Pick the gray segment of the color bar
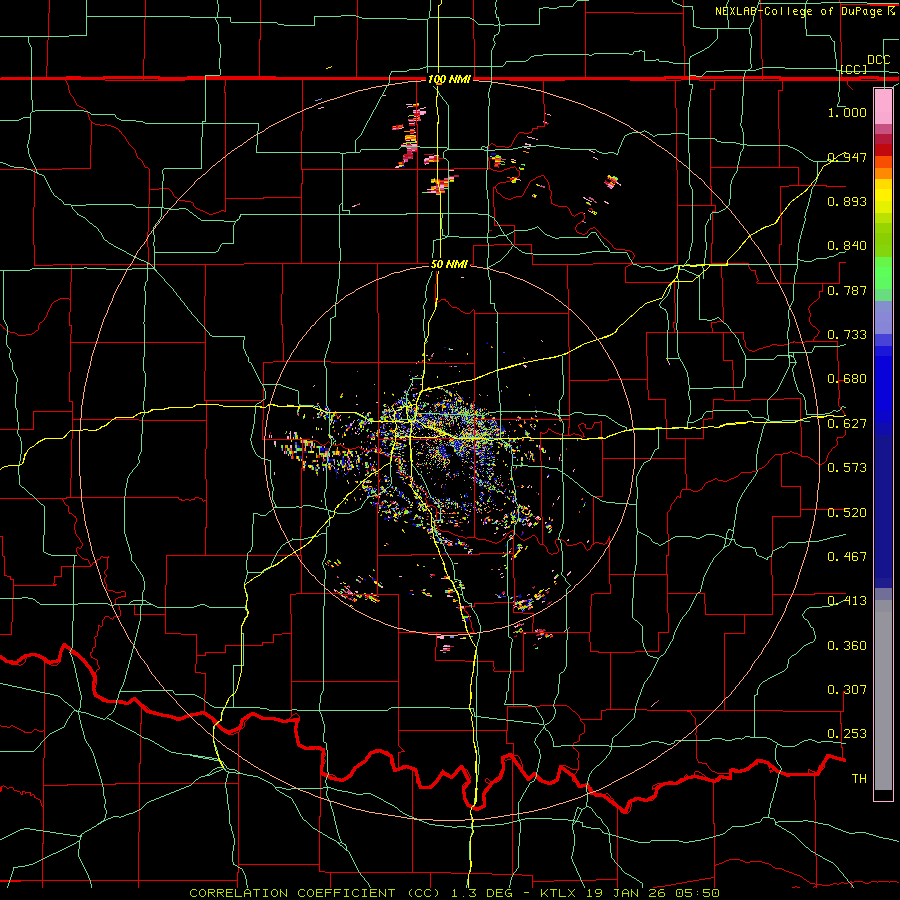The width and height of the screenshot is (900, 900). (883, 695)
